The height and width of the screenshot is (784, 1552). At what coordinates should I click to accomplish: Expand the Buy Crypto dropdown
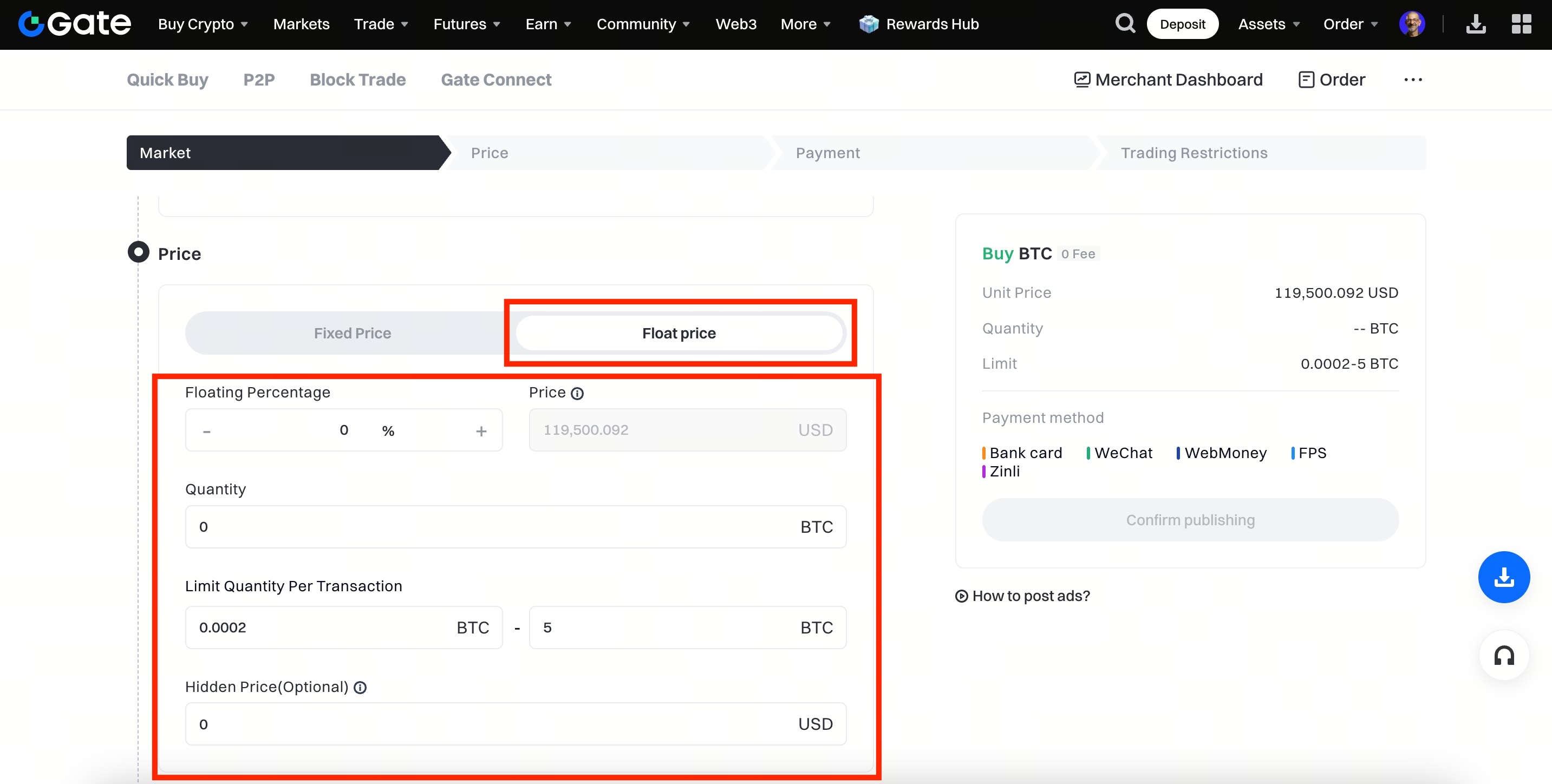[x=203, y=24]
